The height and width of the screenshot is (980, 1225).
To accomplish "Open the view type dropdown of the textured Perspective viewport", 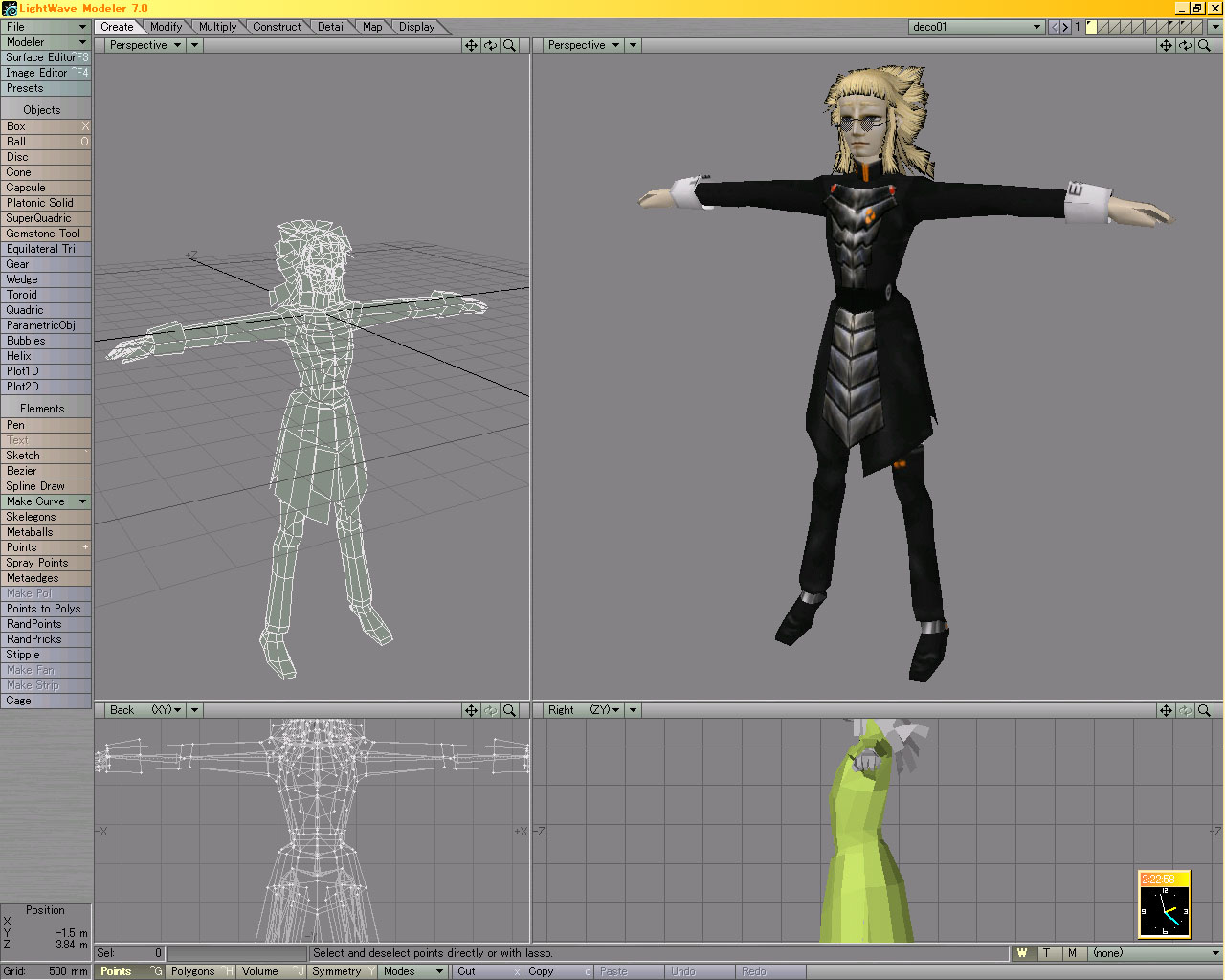I will (x=583, y=45).
